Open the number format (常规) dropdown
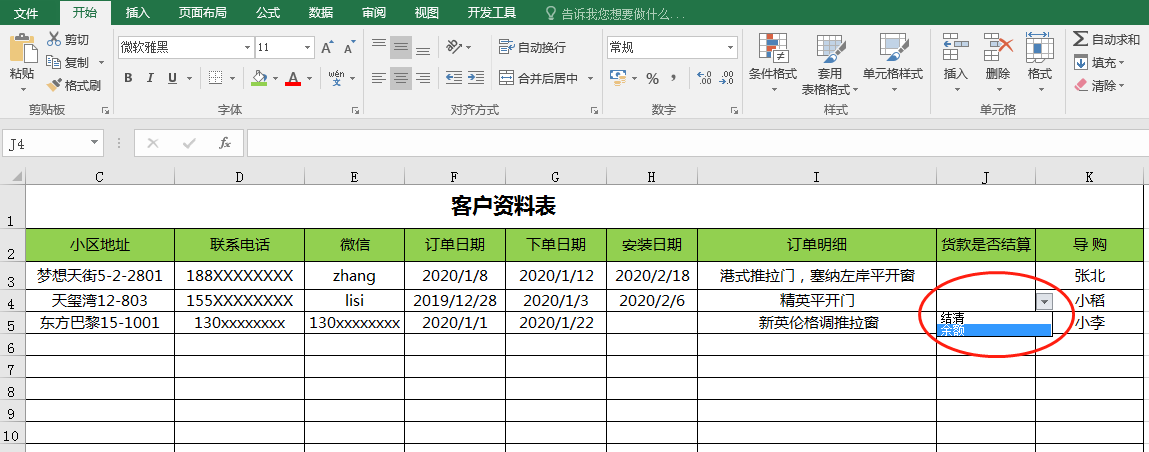The height and width of the screenshot is (452, 1149). tap(731, 48)
